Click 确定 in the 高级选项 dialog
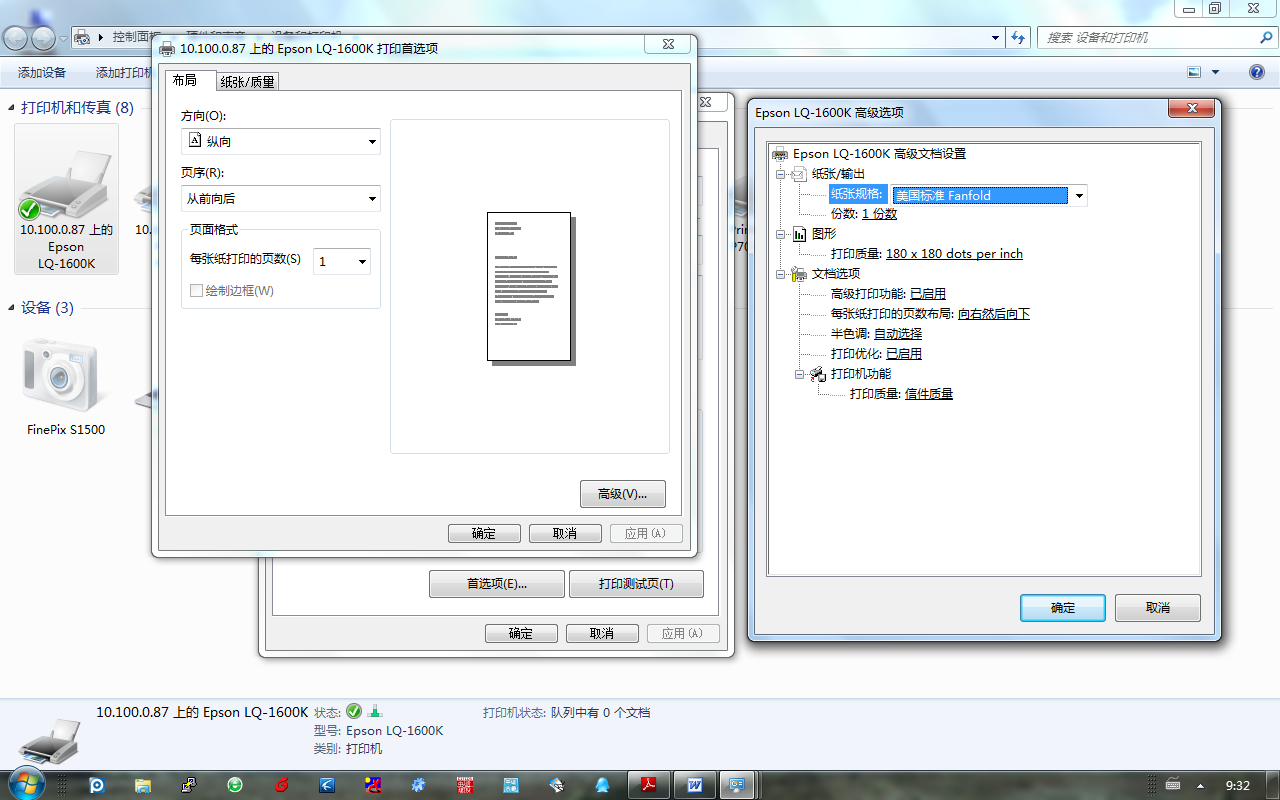 [1063, 608]
